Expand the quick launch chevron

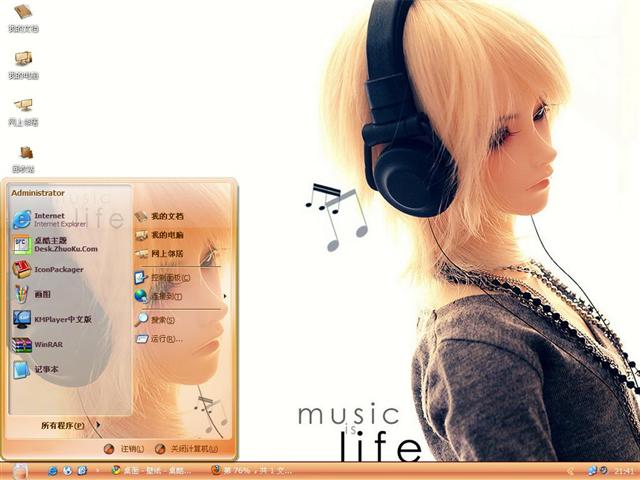point(97,471)
